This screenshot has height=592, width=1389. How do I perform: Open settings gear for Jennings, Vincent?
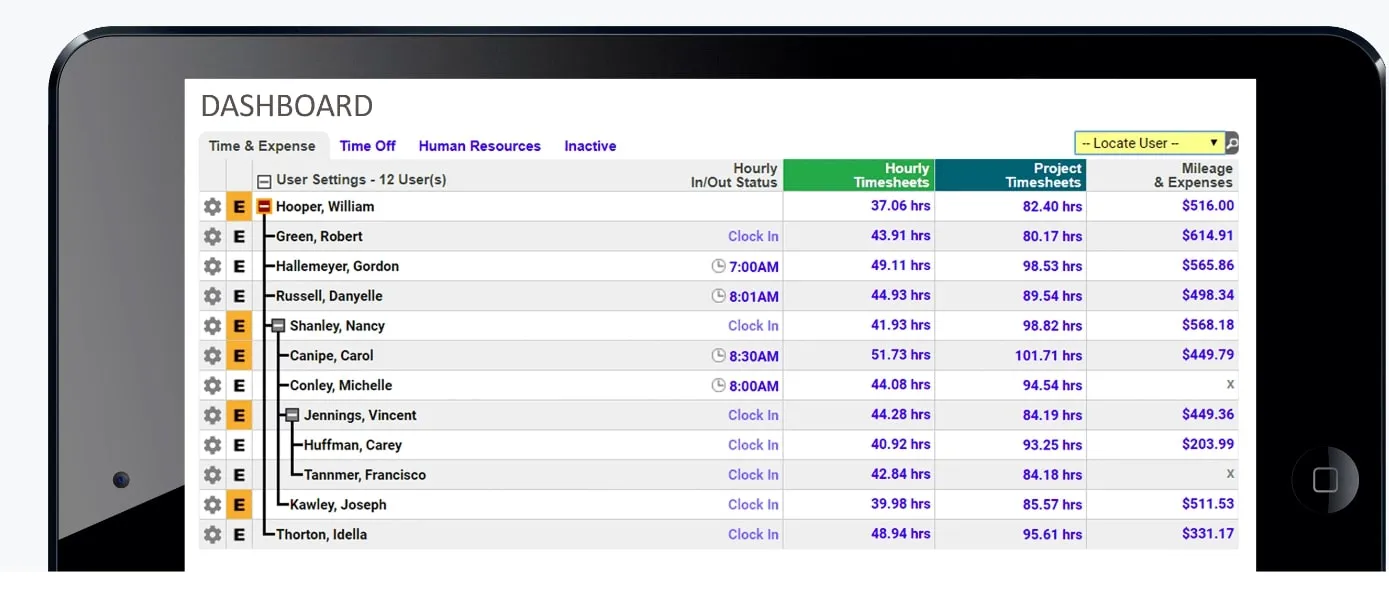[212, 415]
